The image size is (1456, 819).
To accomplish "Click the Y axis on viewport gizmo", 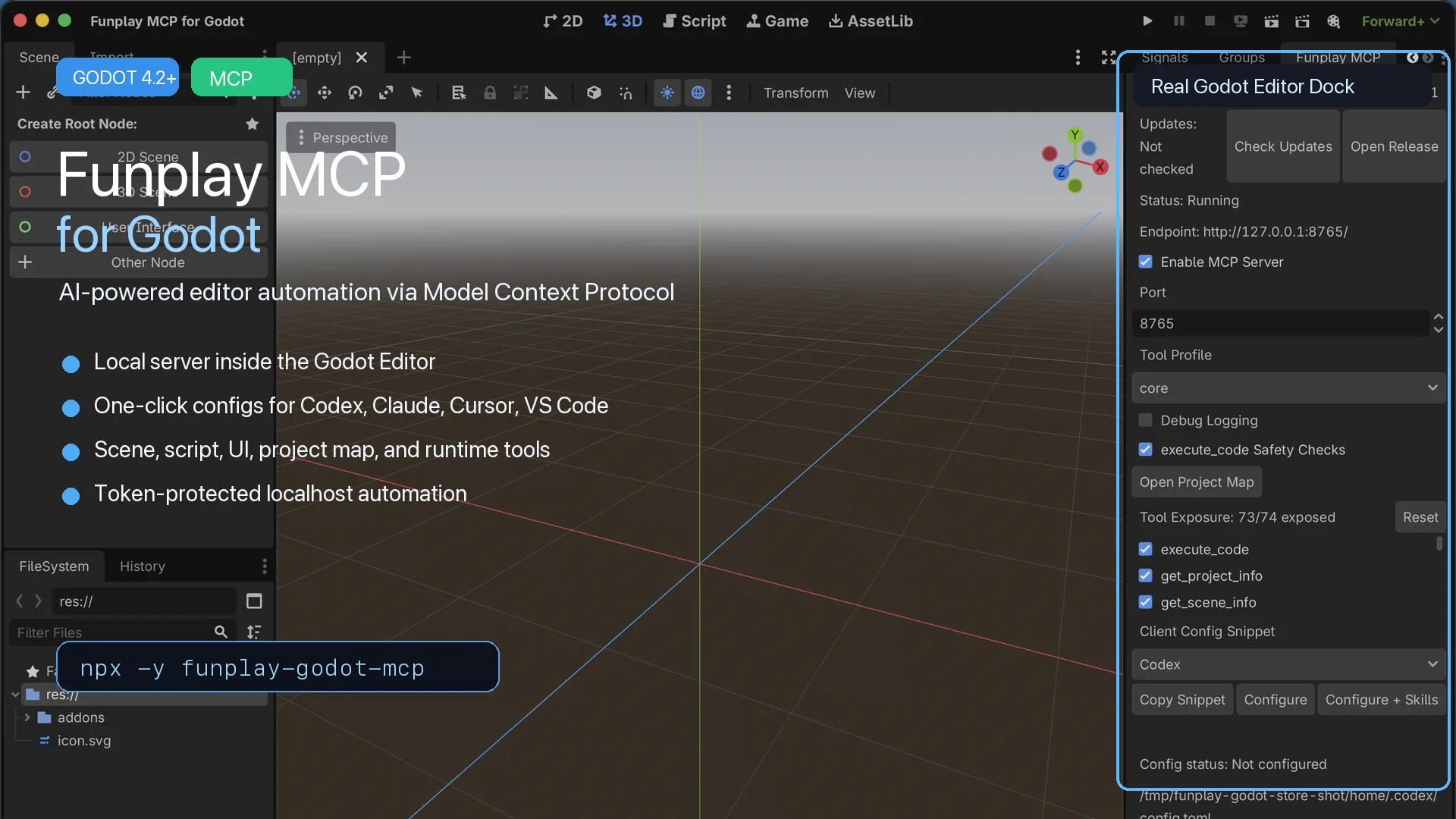I will coord(1075,135).
